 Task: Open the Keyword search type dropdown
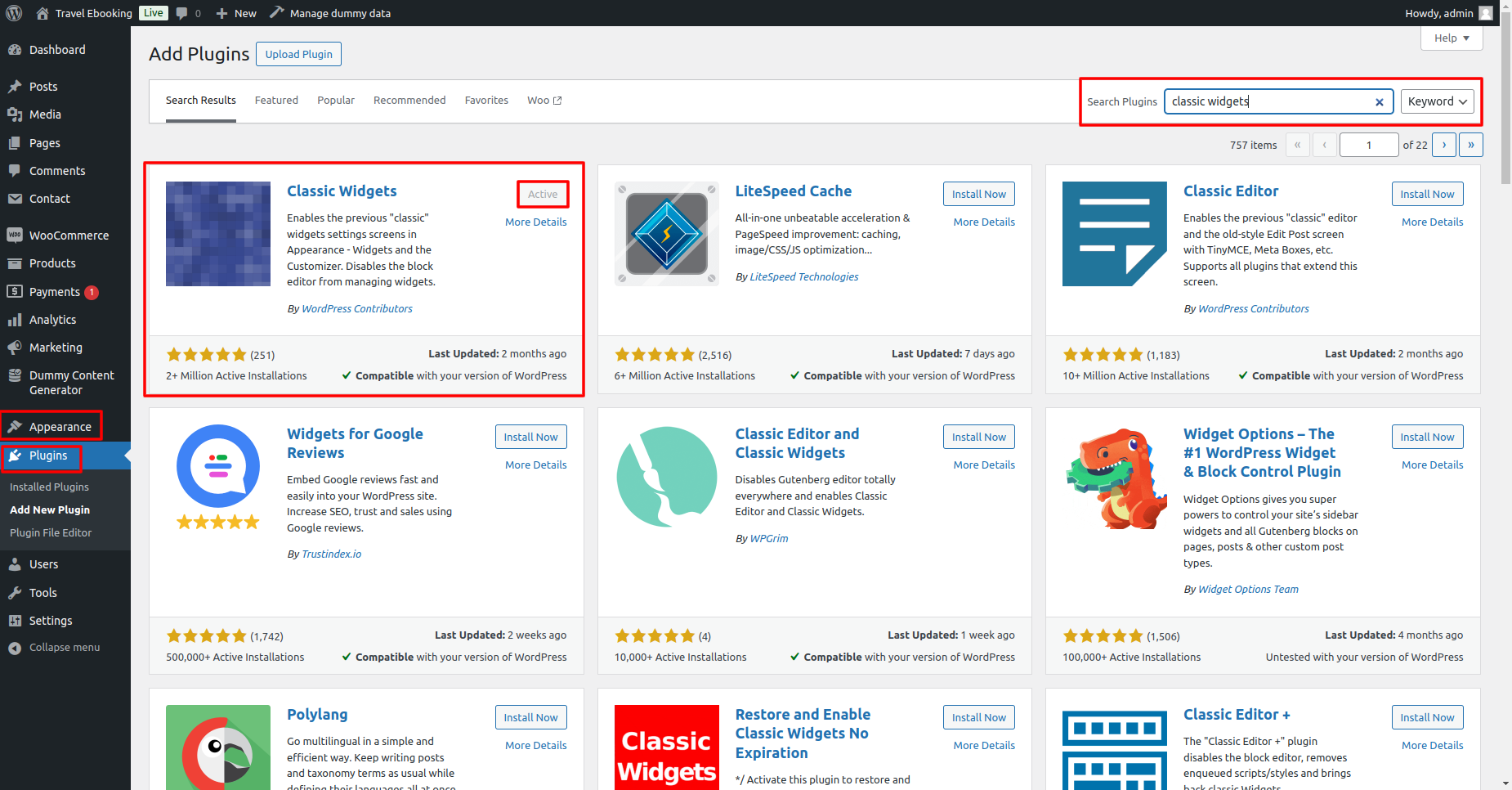(x=1437, y=101)
